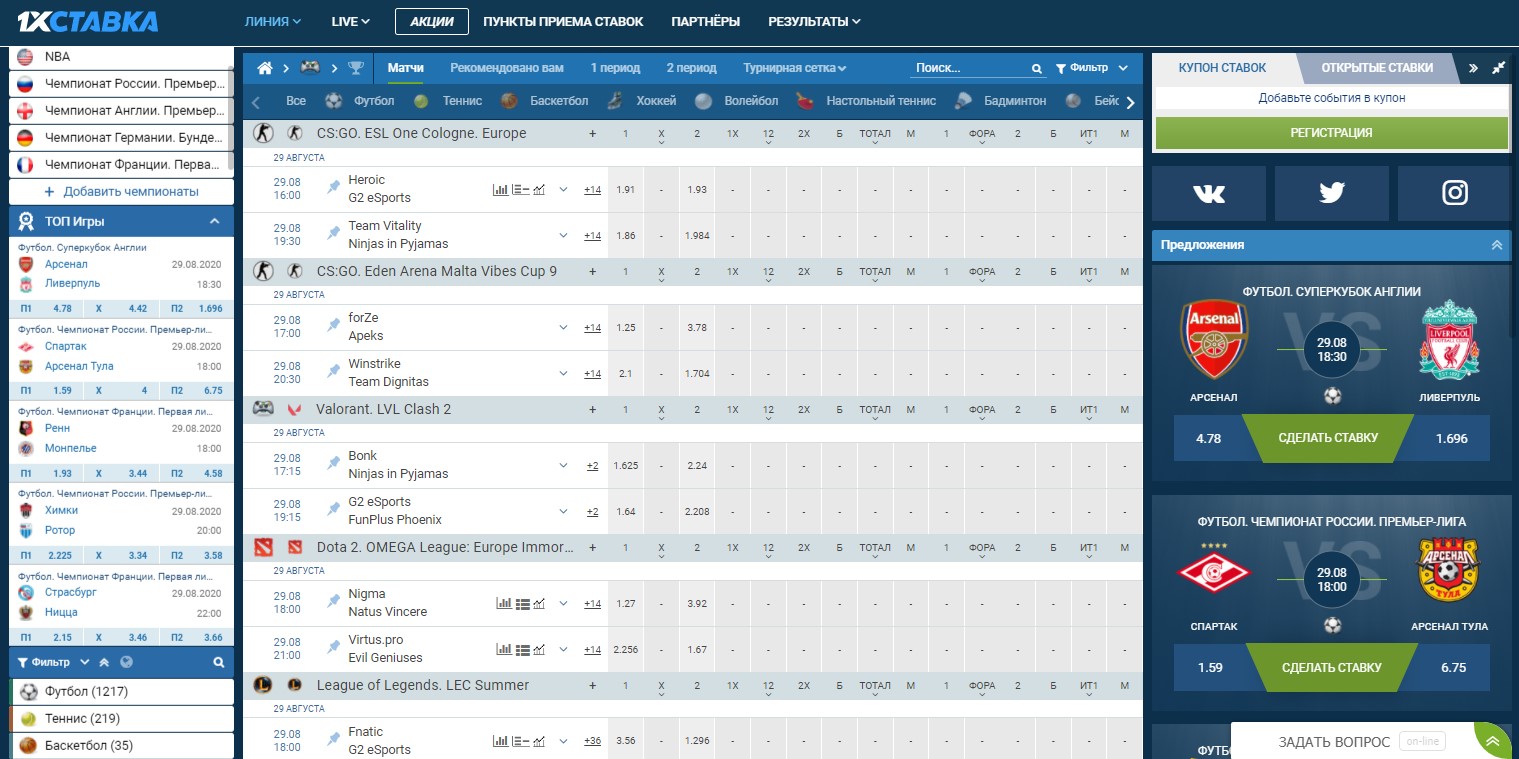Screen dimensions: 1519x759
Task: Open the line graph icon for Heroic match
Action: click(539, 189)
